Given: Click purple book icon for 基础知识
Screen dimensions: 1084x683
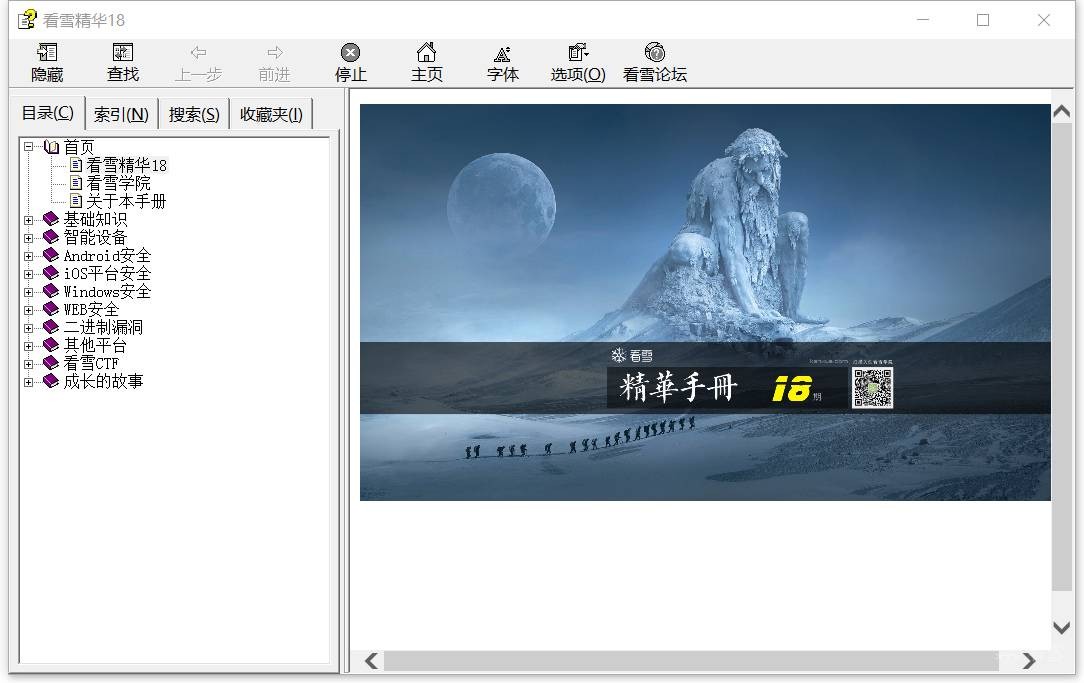Looking at the screenshot, I should point(51,219).
